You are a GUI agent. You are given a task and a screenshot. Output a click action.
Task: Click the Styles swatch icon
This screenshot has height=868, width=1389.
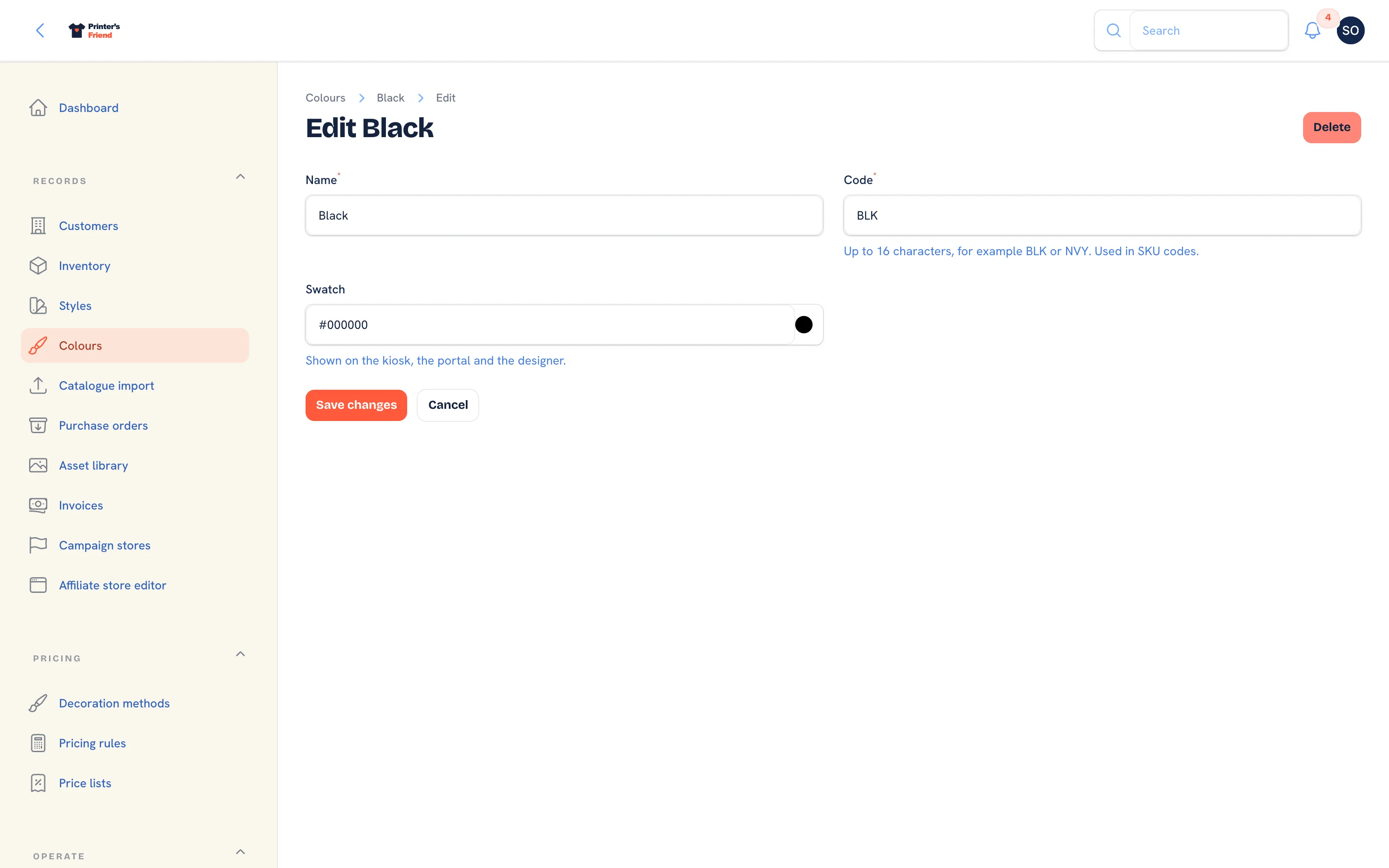[x=38, y=306]
